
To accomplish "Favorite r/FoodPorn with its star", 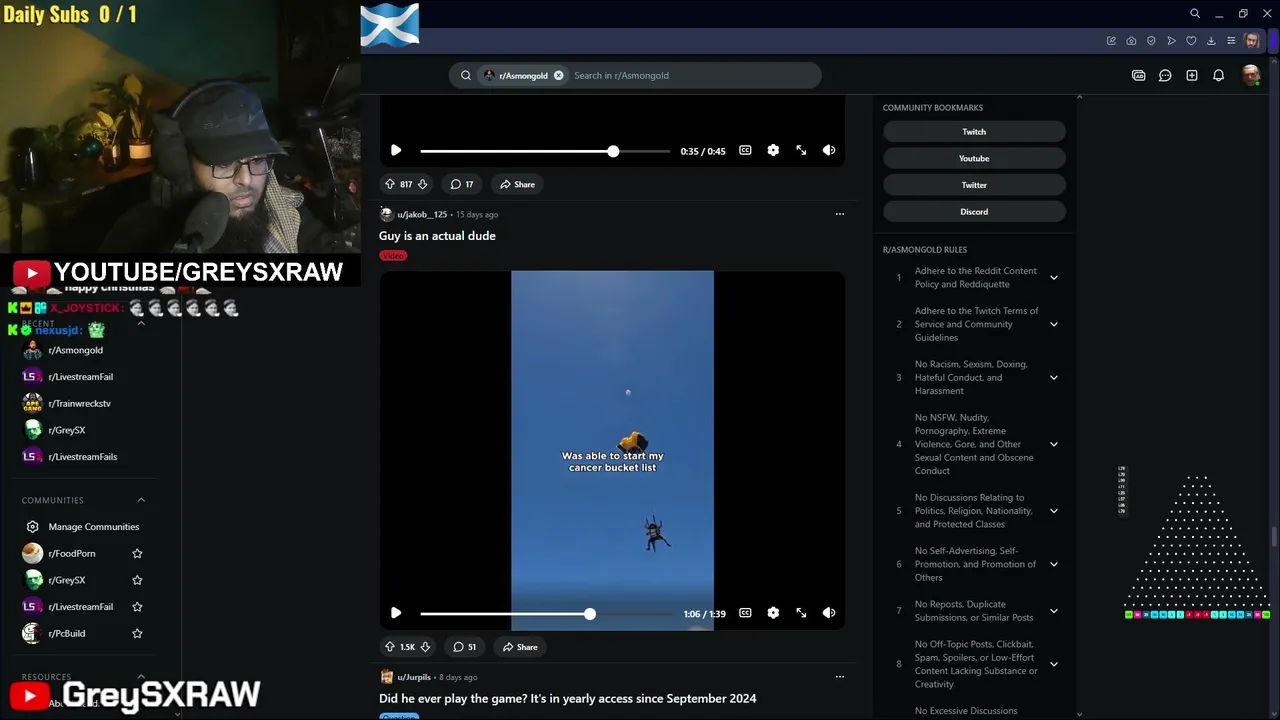I will tap(137, 554).
